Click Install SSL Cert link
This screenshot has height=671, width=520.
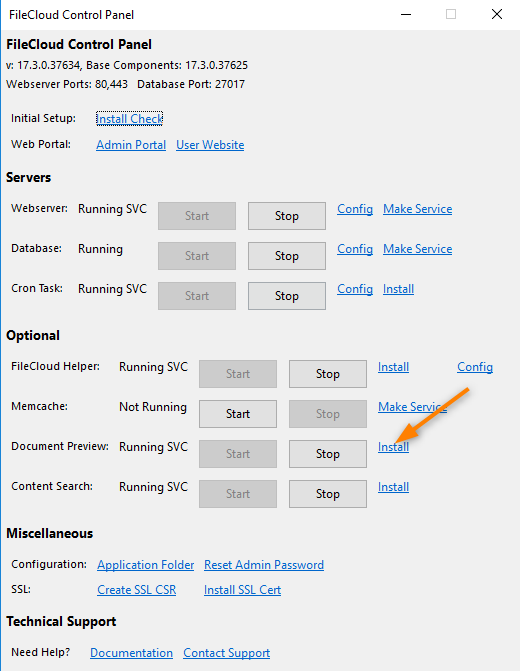tap(242, 590)
